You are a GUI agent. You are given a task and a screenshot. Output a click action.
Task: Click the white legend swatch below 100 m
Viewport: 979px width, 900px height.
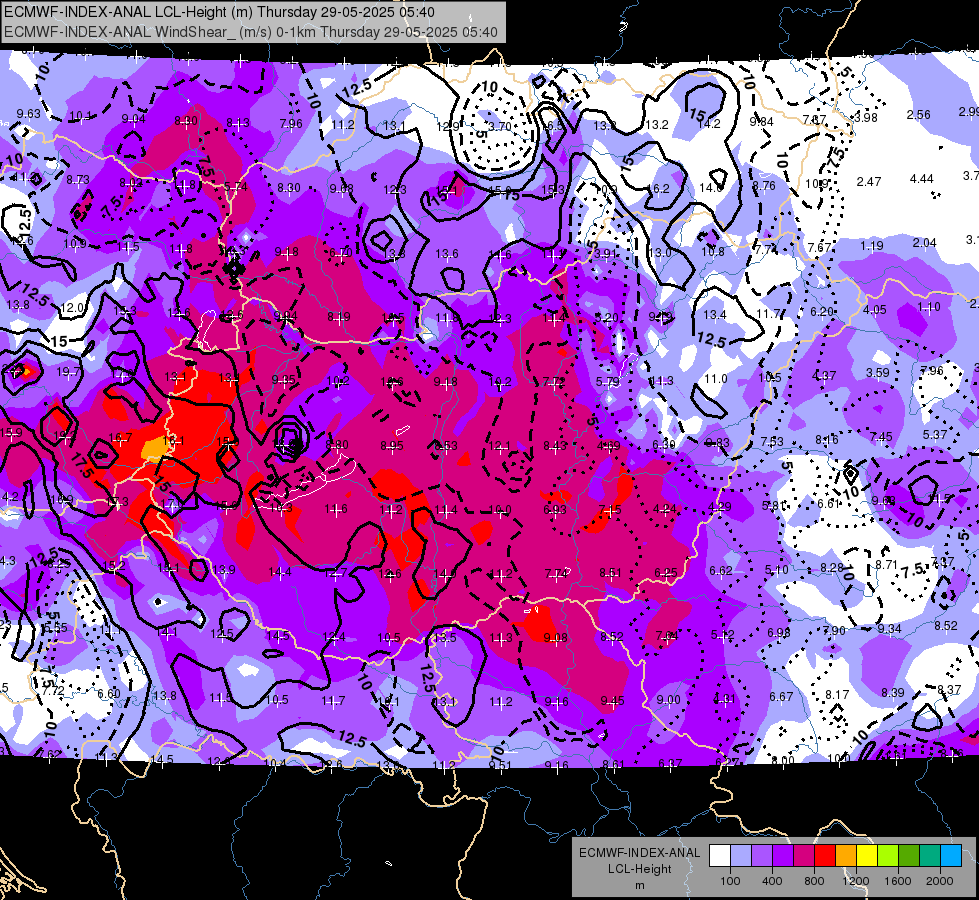[x=720, y=856]
